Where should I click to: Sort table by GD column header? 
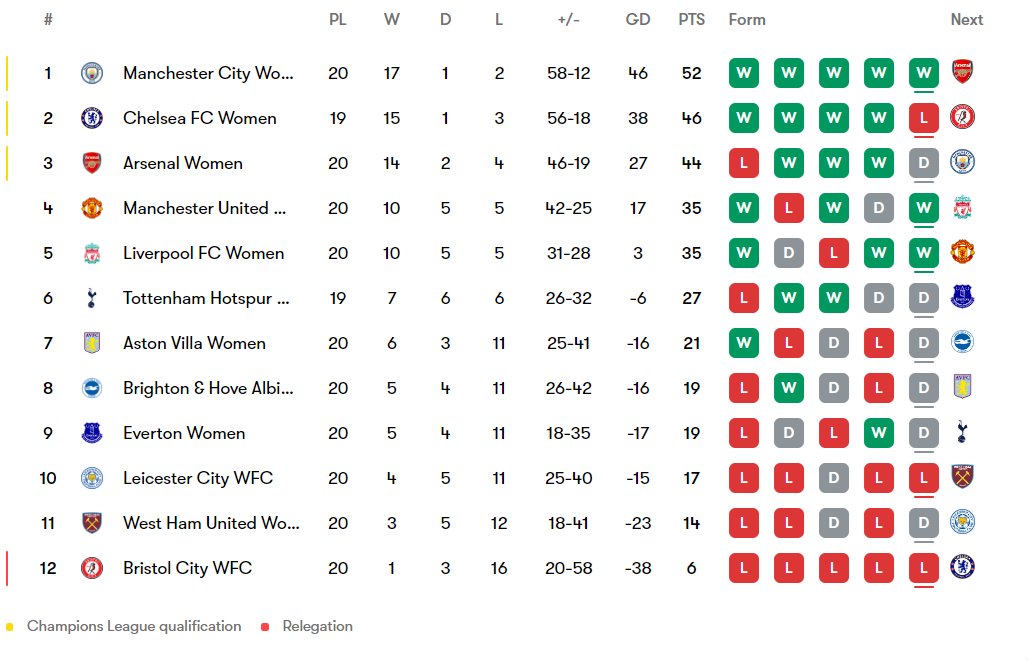pyautogui.click(x=638, y=20)
